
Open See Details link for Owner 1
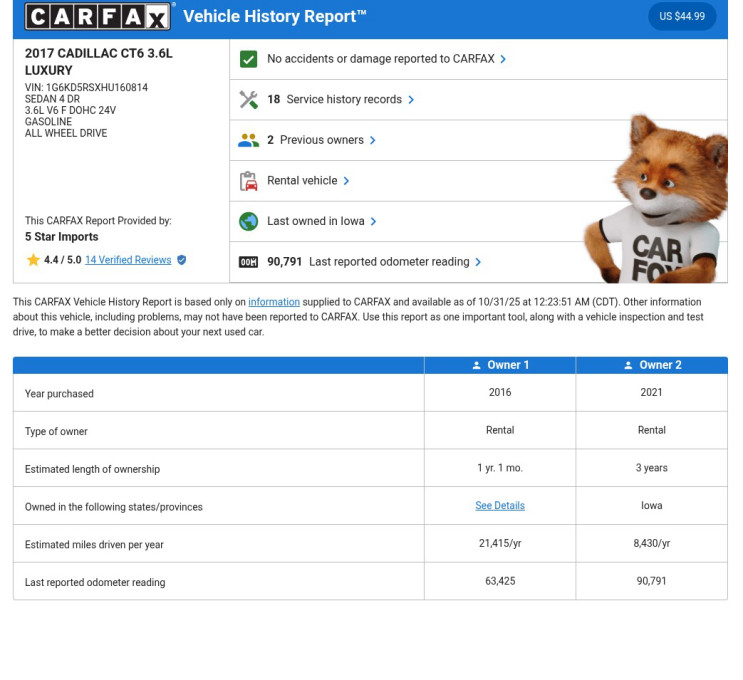(500, 506)
